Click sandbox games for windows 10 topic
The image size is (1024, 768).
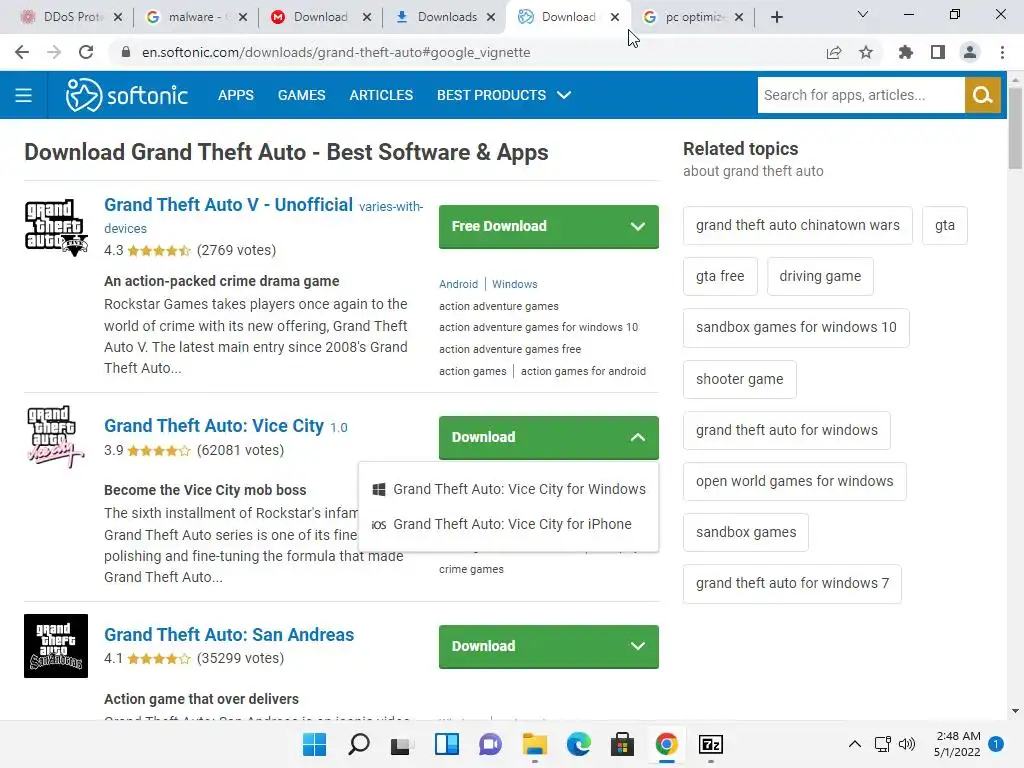796,327
